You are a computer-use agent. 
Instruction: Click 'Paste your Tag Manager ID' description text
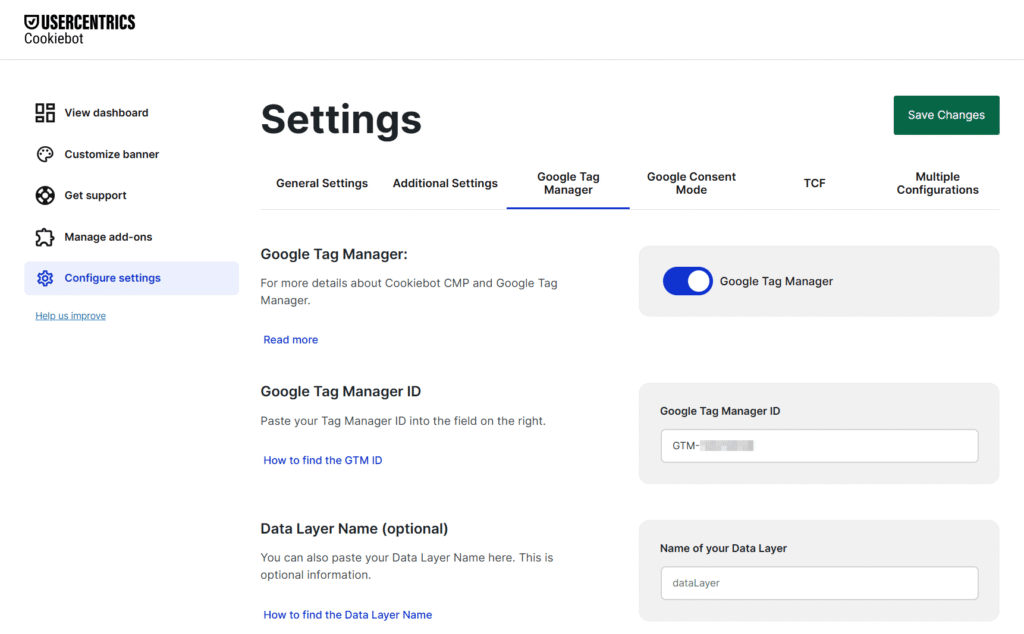403,421
